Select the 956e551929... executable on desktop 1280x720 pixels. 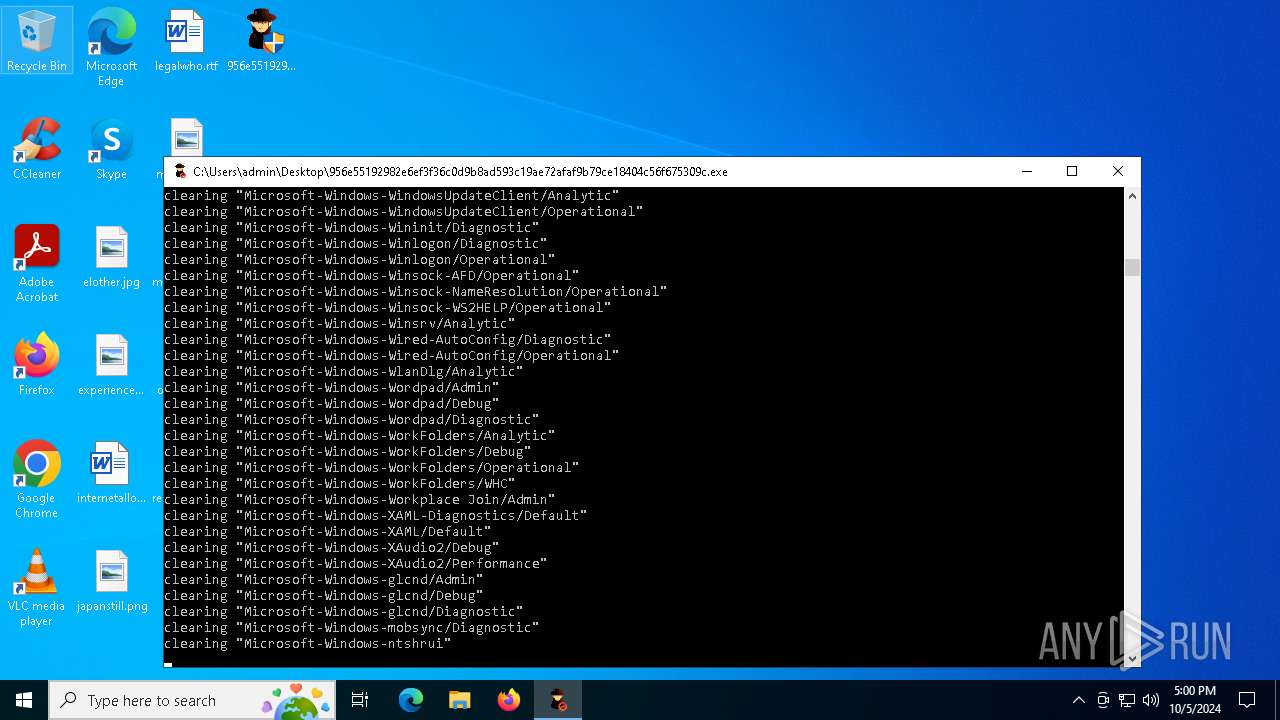[x=261, y=41]
